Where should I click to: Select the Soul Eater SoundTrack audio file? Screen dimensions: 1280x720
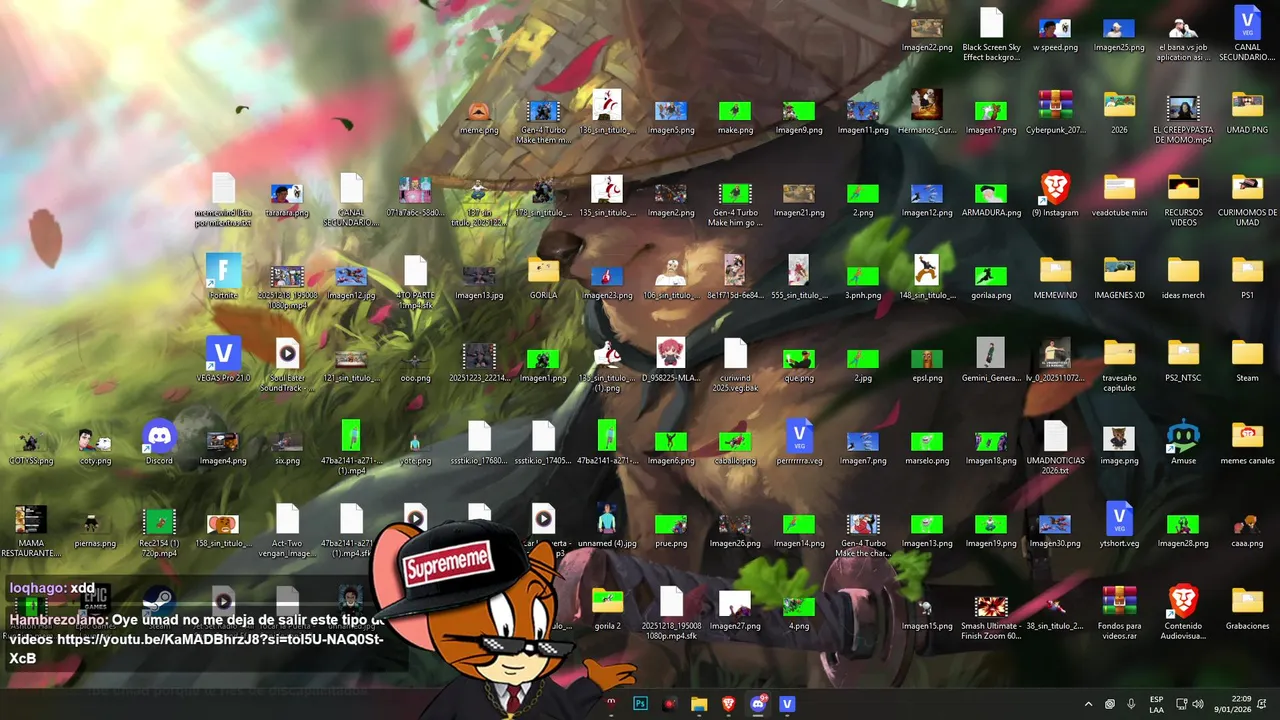pyautogui.click(x=287, y=365)
